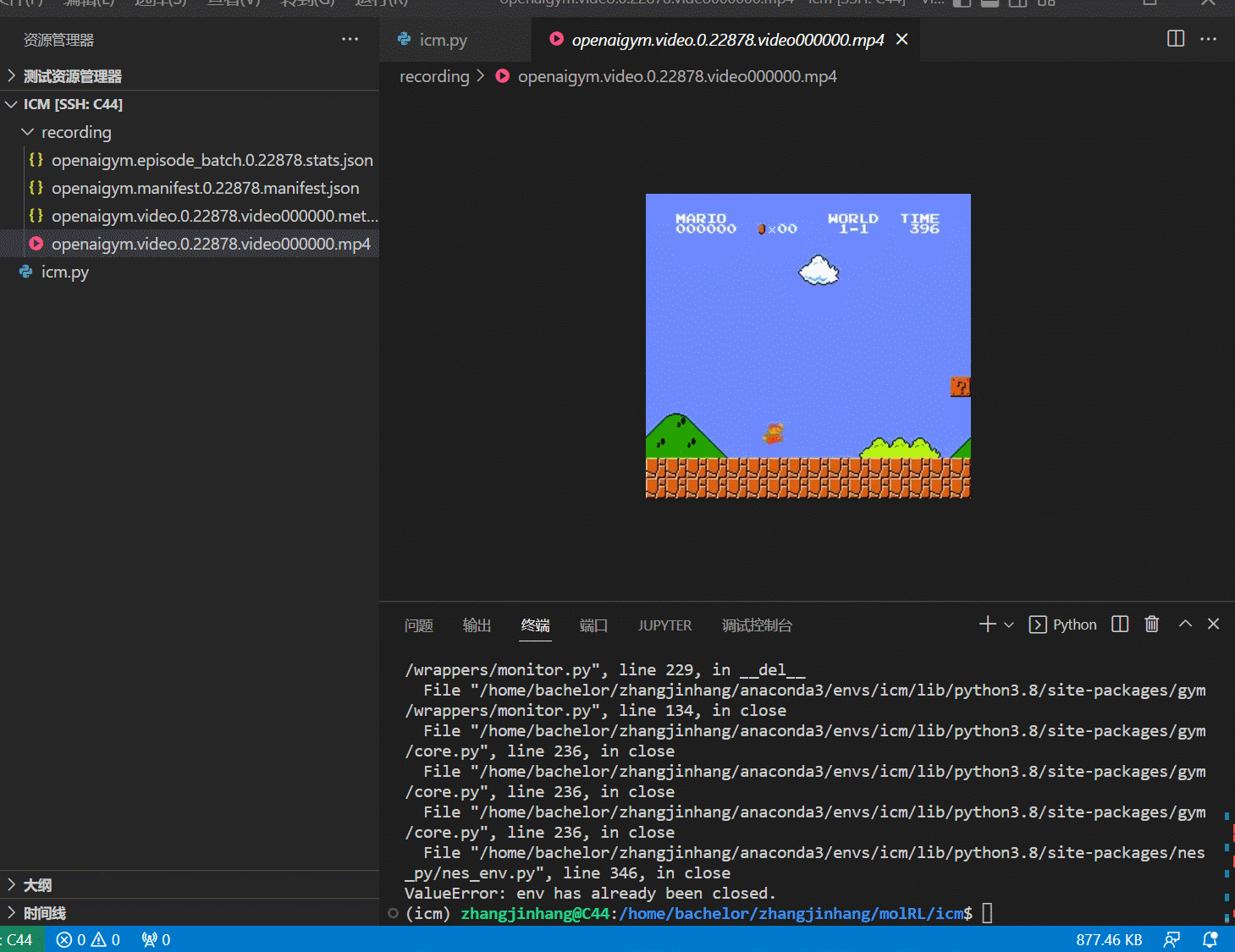The height and width of the screenshot is (952, 1235).
Task: Expand the 测试资源管理器 section
Action: (190, 76)
